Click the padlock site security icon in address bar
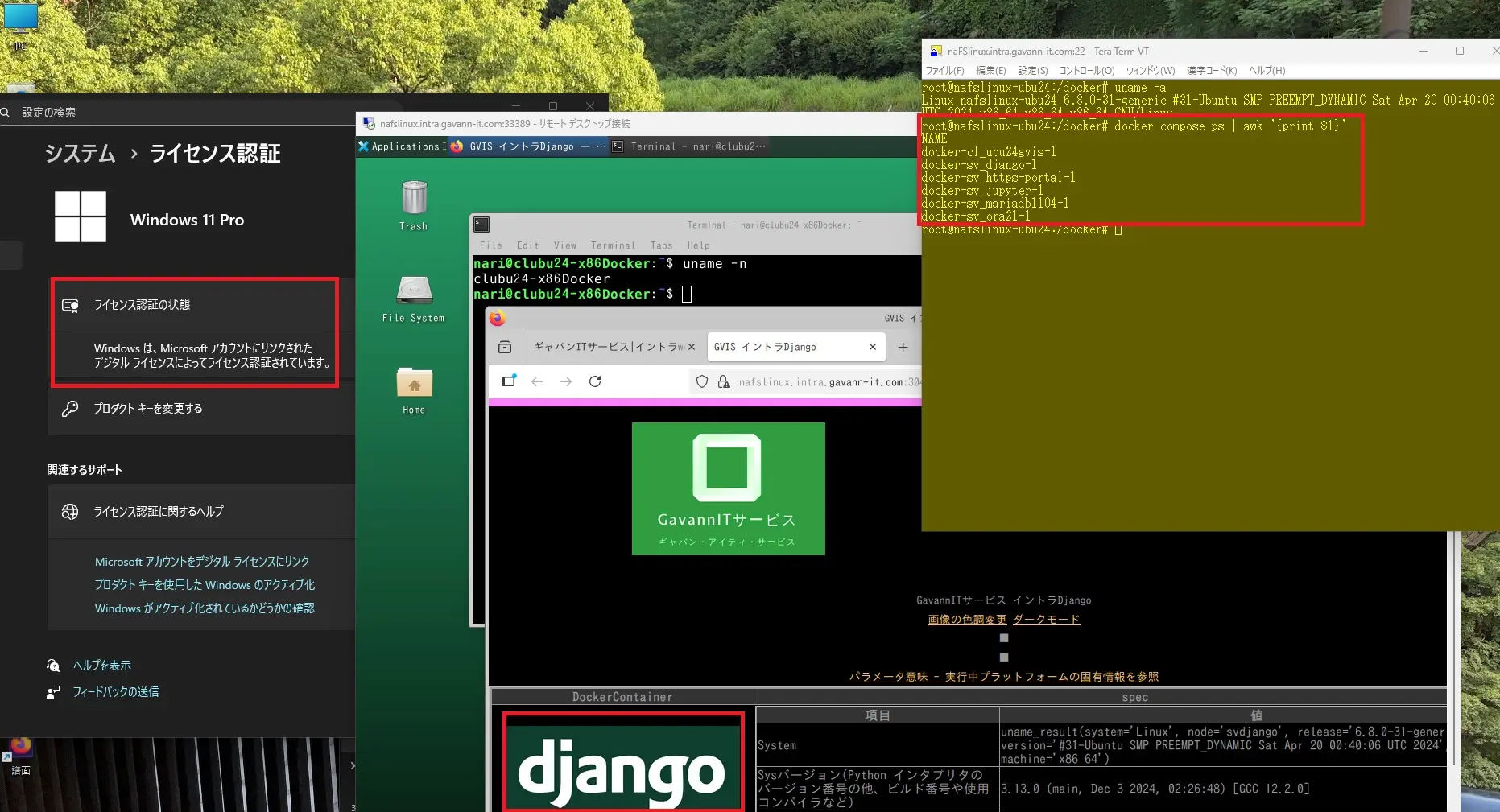This screenshot has height=812, width=1500. (x=724, y=381)
